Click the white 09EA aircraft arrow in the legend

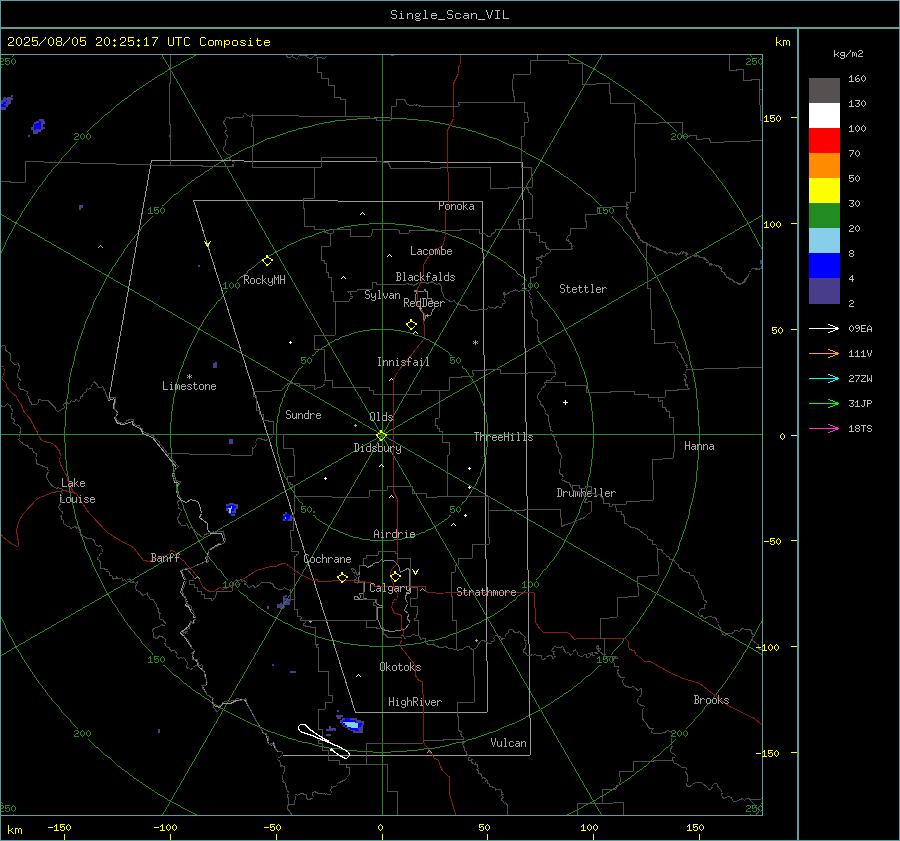coord(824,328)
